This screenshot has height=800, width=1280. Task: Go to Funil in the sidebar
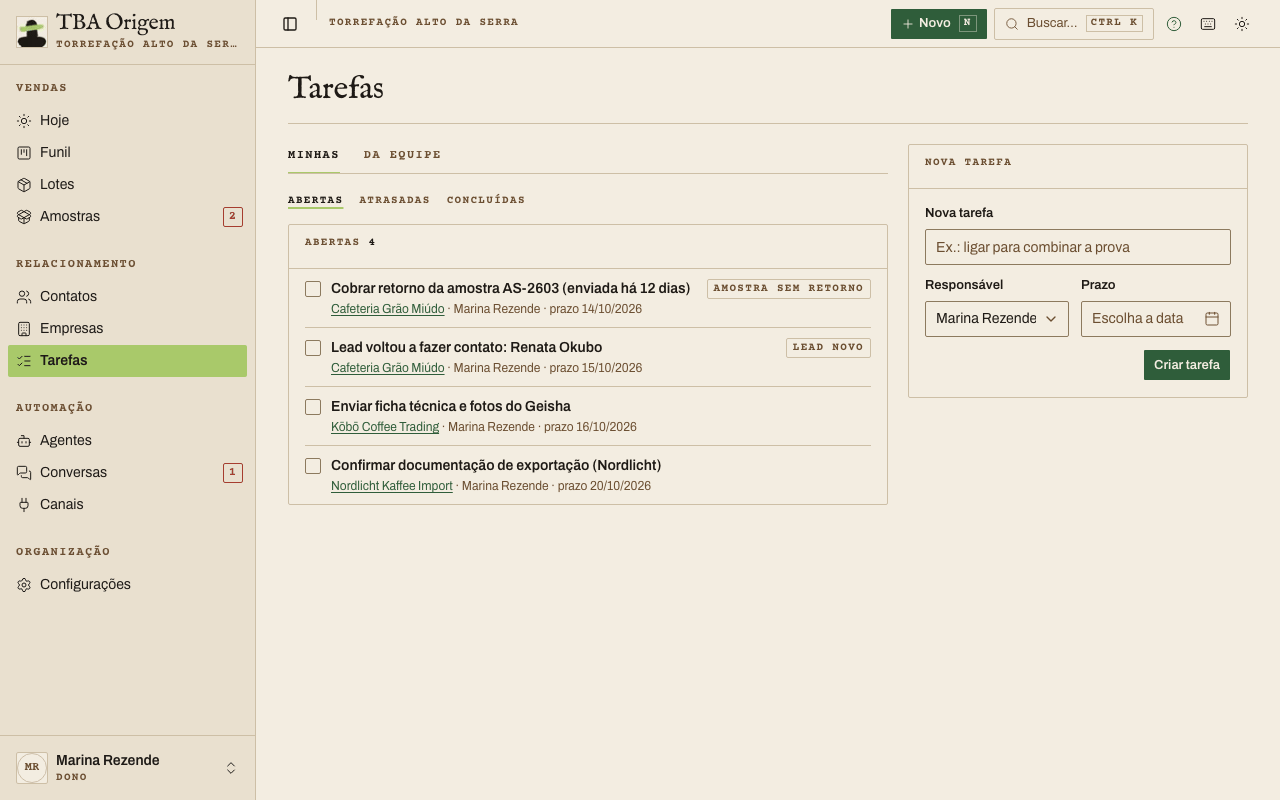[x=127, y=152]
